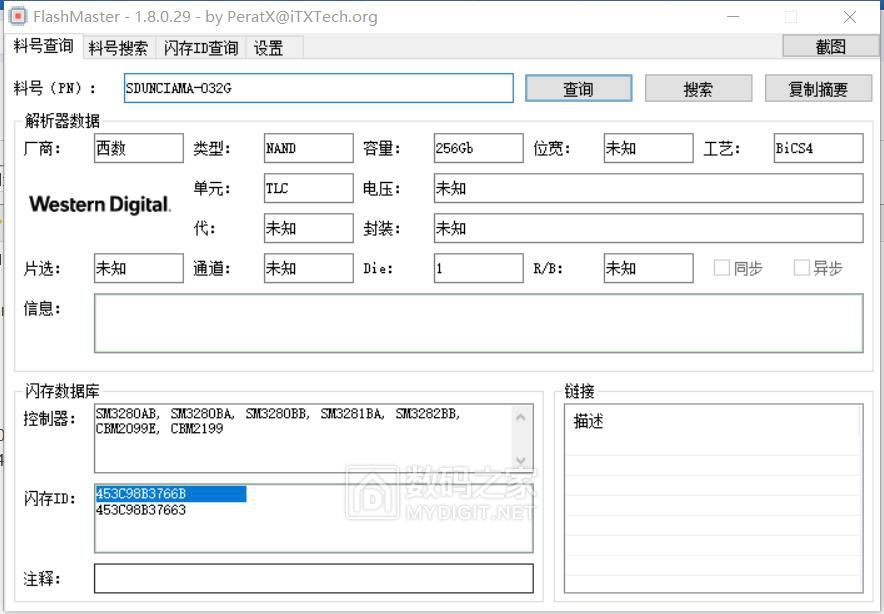The height and width of the screenshot is (614, 884).
Task: Open the 设置 tab
Action: (x=266, y=47)
